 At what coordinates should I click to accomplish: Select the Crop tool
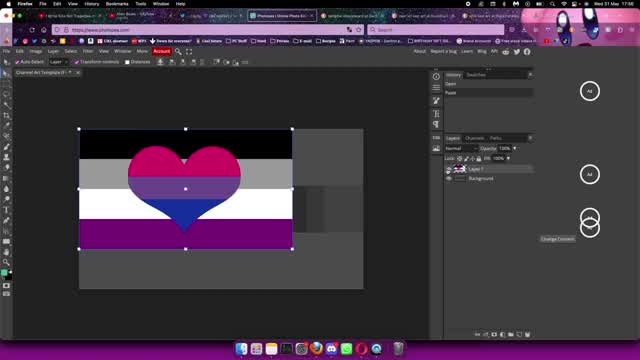coord(6,116)
